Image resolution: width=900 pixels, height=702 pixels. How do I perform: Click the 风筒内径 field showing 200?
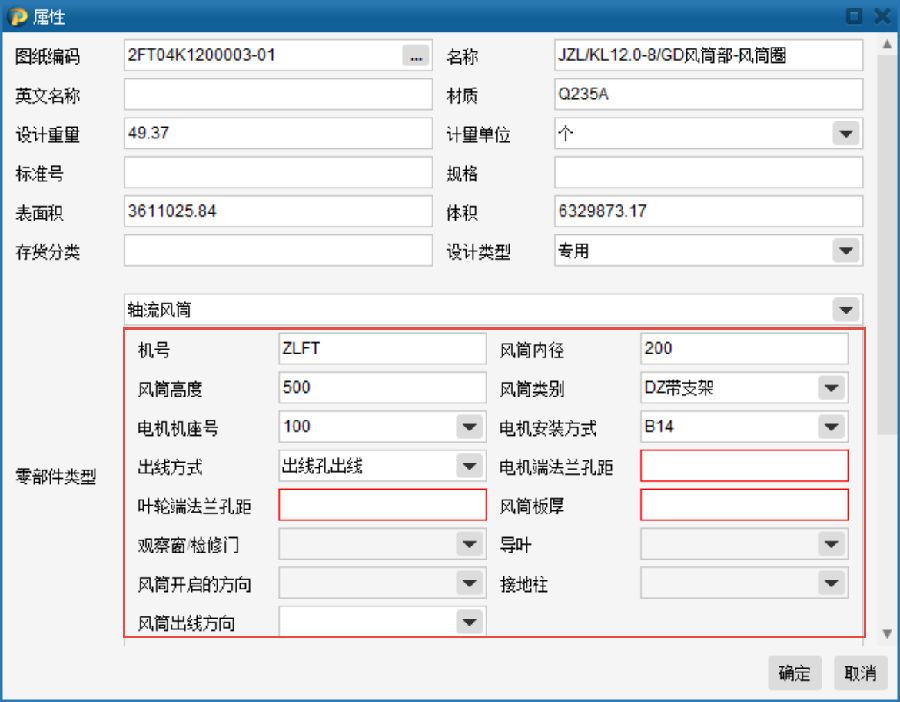click(744, 348)
